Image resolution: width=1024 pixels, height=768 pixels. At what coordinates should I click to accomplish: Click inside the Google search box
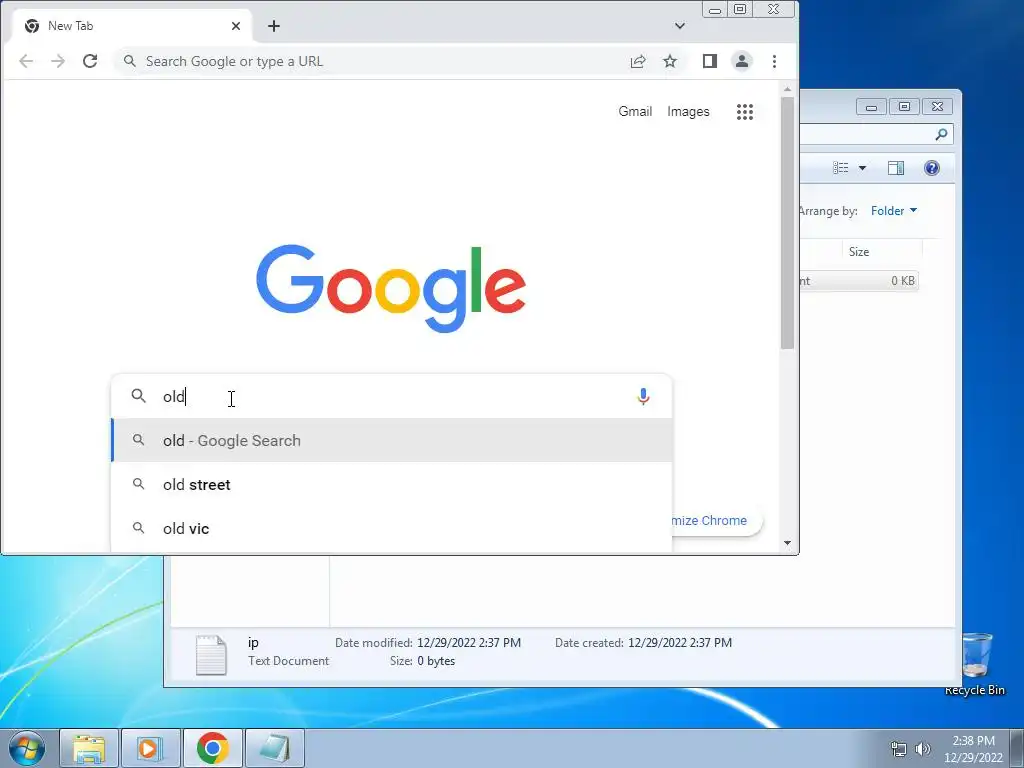(x=392, y=396)
